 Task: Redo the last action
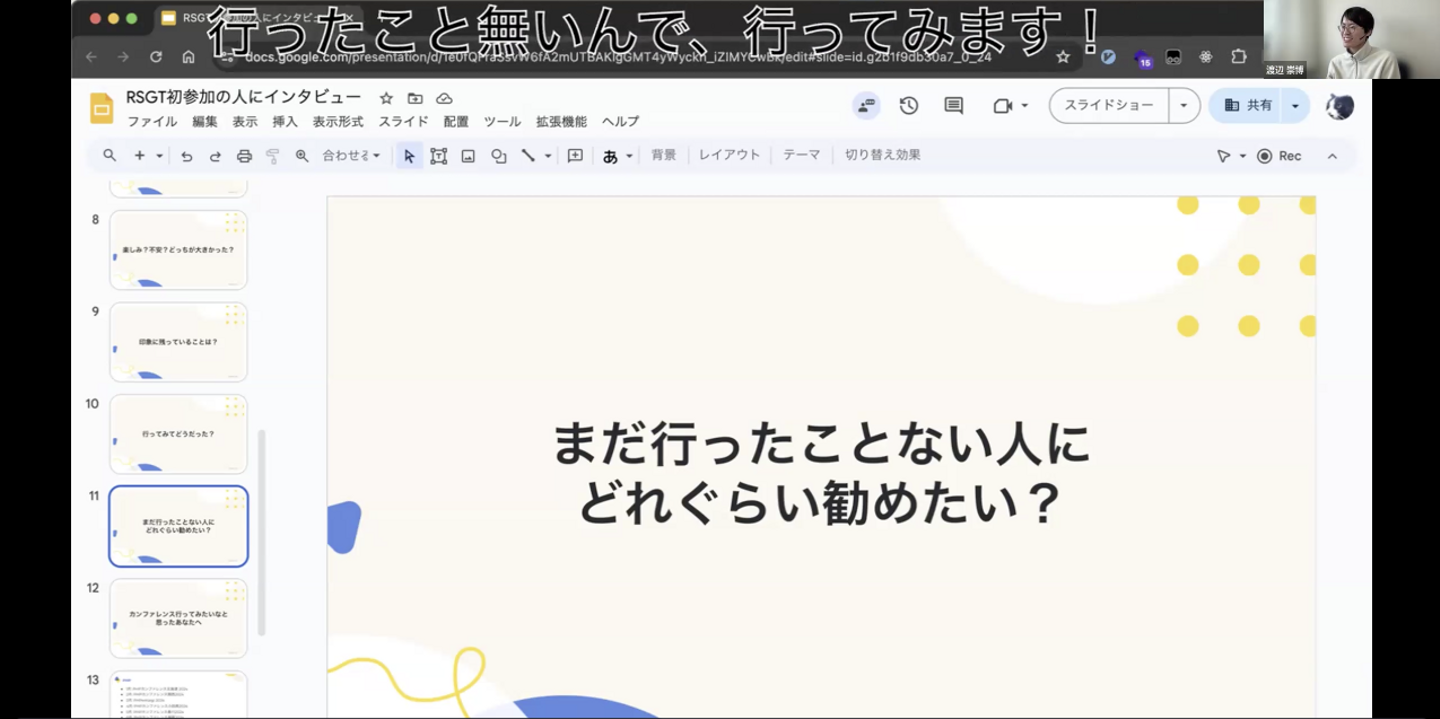tap(215, 156)
